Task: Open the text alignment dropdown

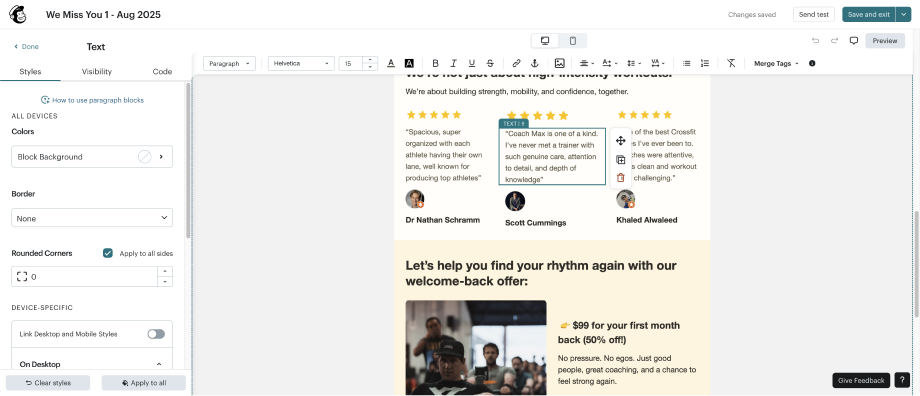Action: [587, 63]
